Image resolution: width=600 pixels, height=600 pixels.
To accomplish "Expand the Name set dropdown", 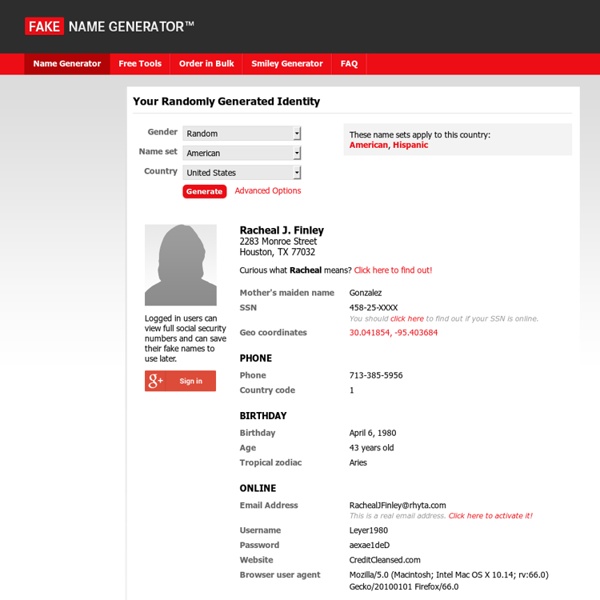I will coord(242,153).
